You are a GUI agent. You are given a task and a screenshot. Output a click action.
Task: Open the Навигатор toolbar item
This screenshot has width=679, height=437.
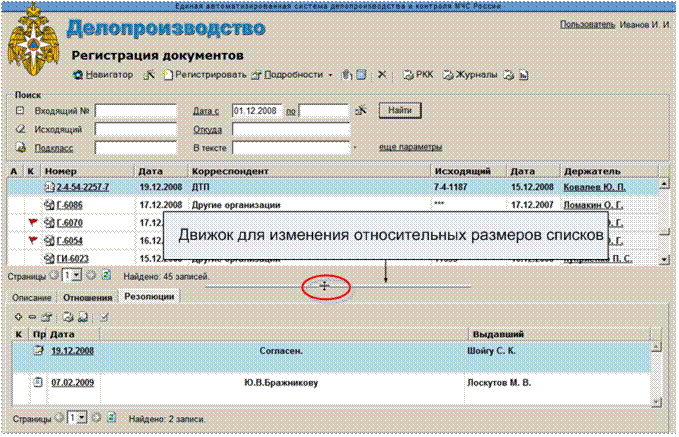(103, 75)
